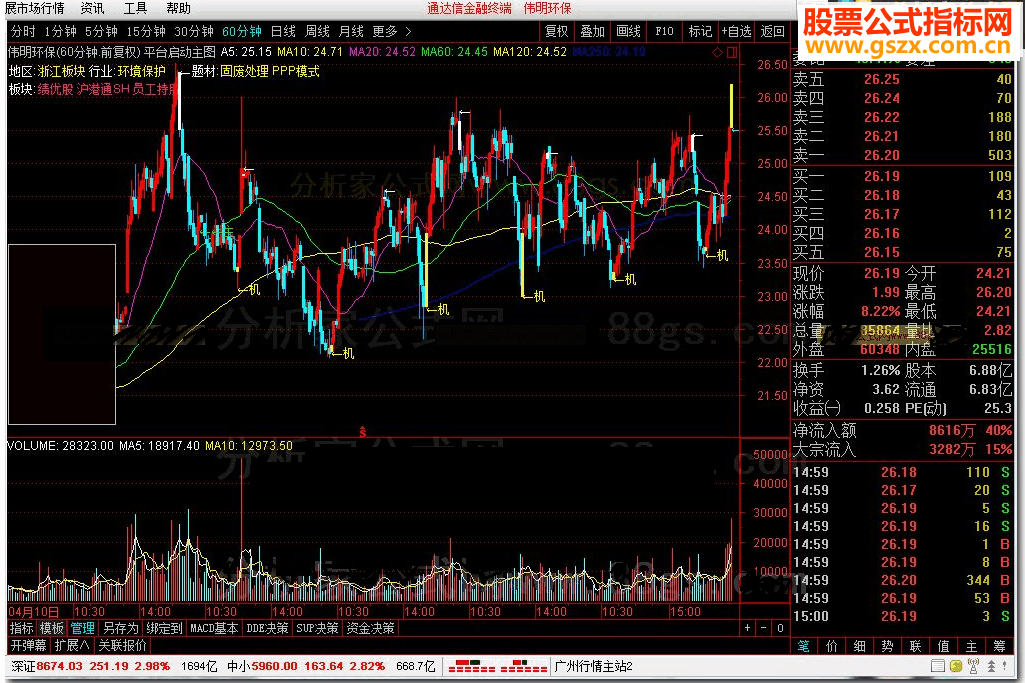Click the 沪港通SH sector link
Screen dimensions: 1025x683
[x=103, y=89]
